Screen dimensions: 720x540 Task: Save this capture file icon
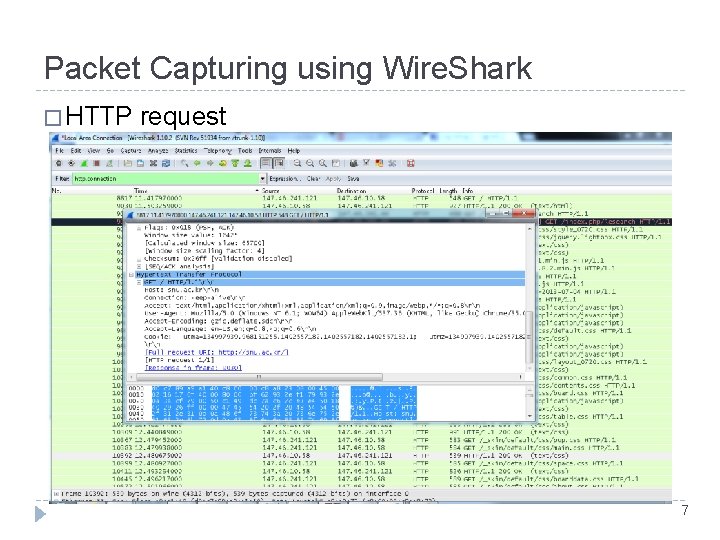click(x=141, y=163)
